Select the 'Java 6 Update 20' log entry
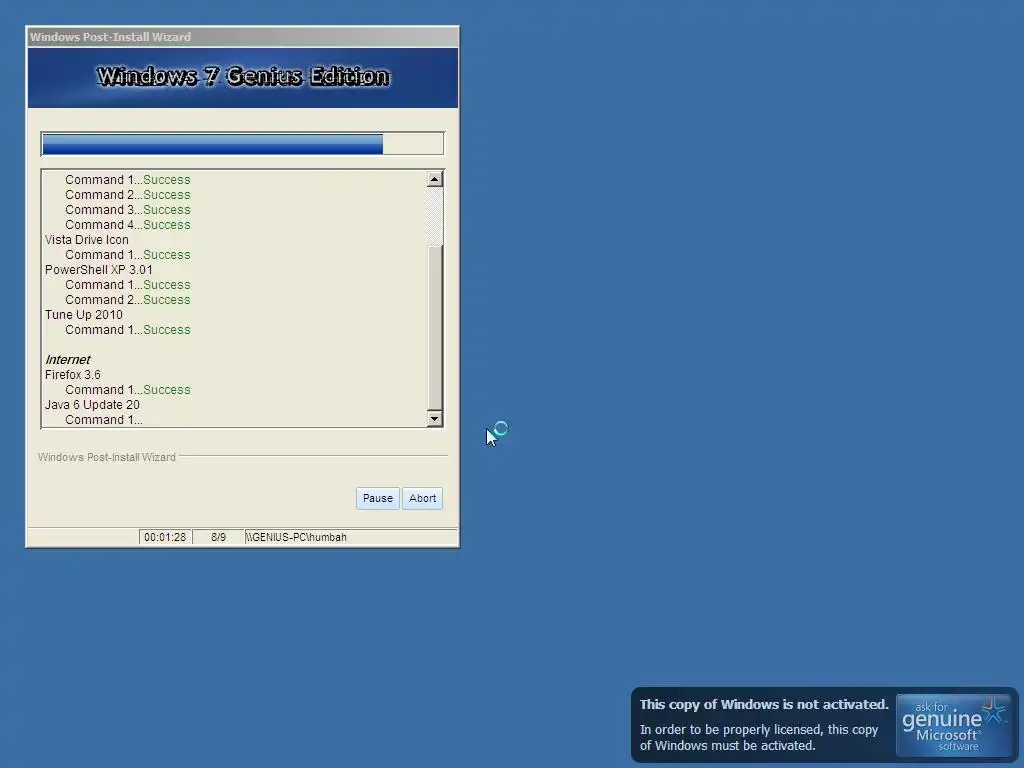This screenshot has width=1024, height=768. click(92, 405)
